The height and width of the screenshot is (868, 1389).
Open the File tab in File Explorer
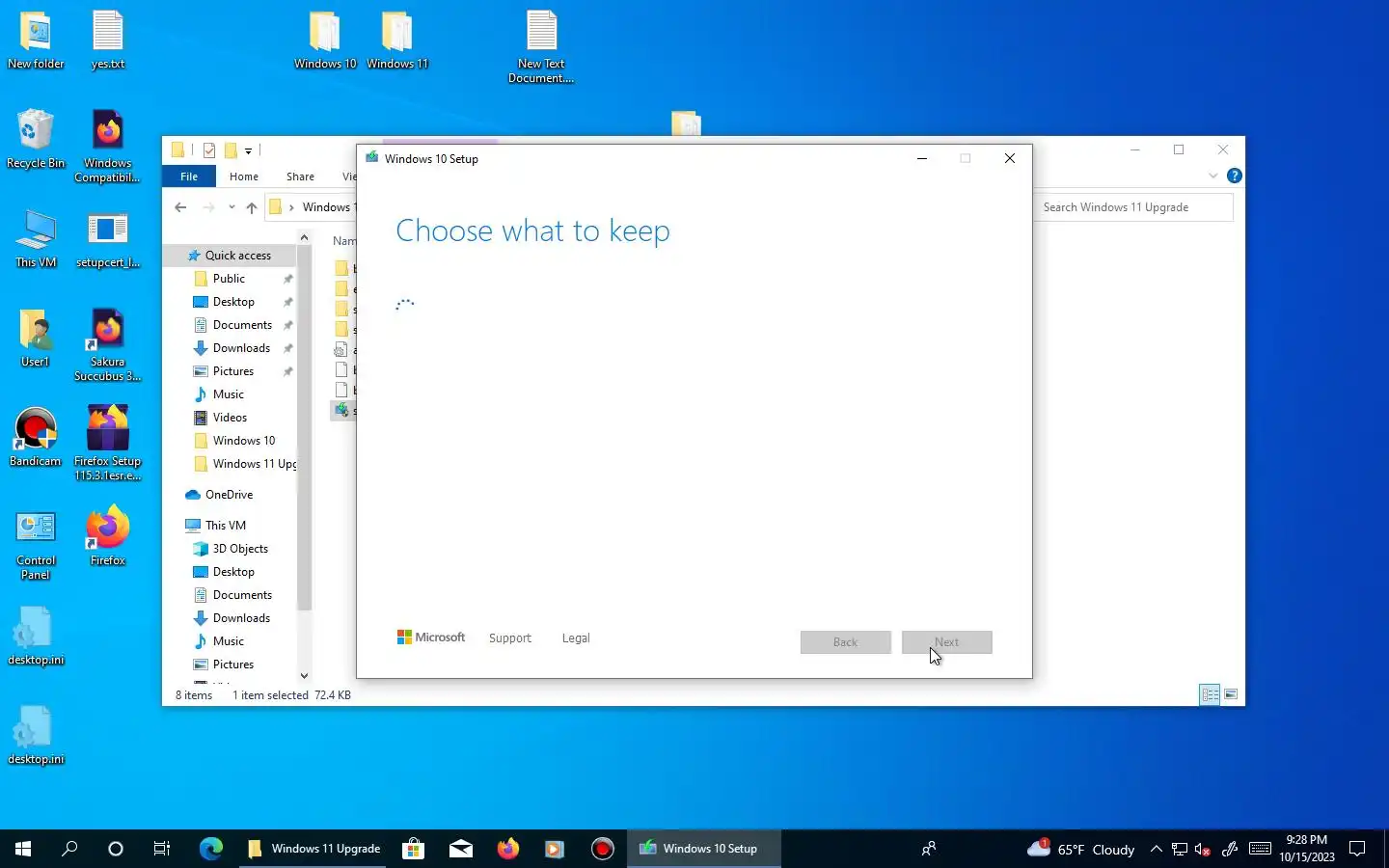point(189,176)
